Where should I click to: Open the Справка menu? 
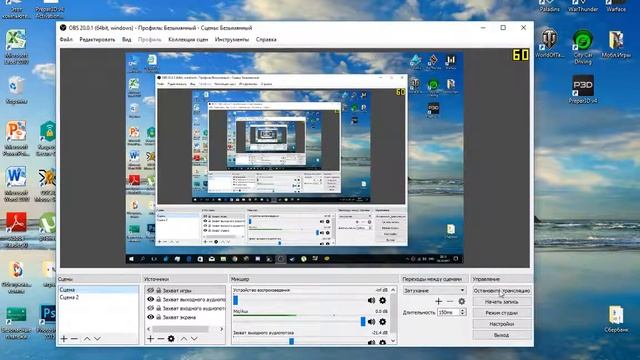coord(266,40)
